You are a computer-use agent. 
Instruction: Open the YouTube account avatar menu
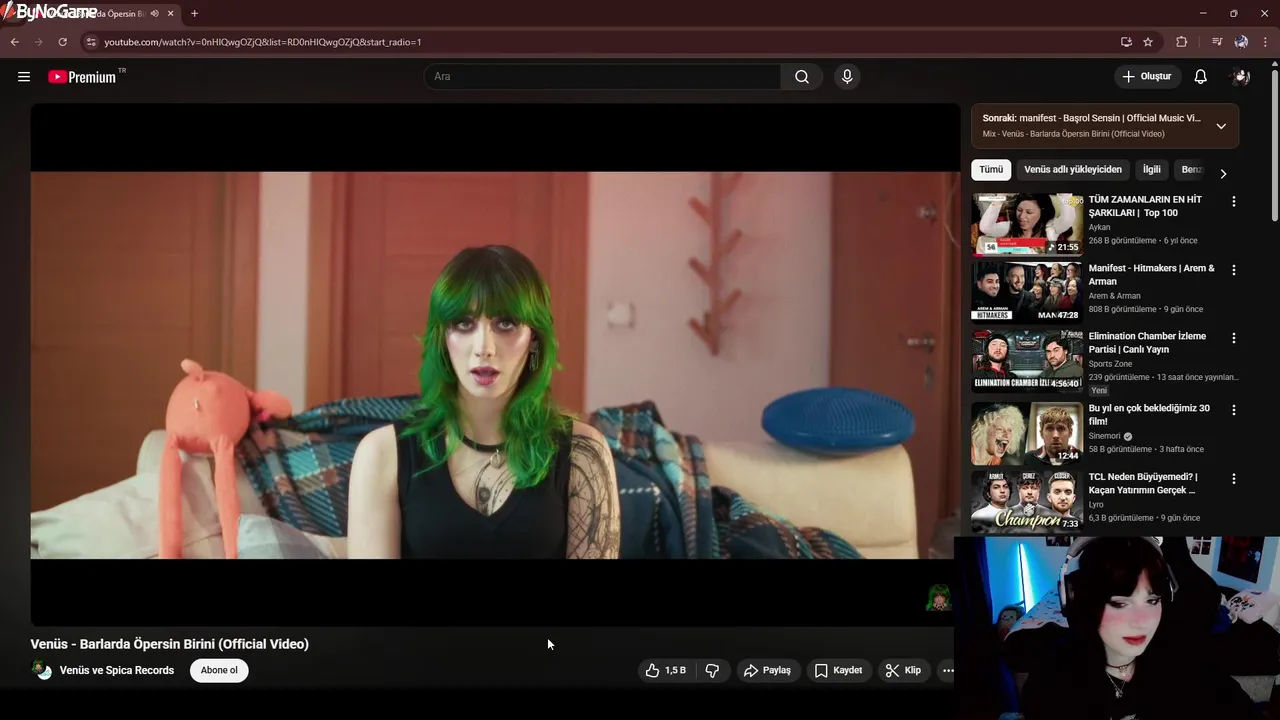click(1241, 77)
